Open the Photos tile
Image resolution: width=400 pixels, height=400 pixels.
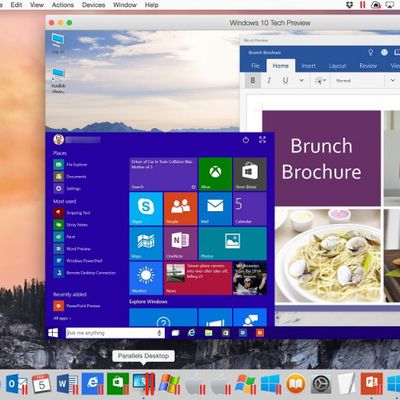point(233,243)
